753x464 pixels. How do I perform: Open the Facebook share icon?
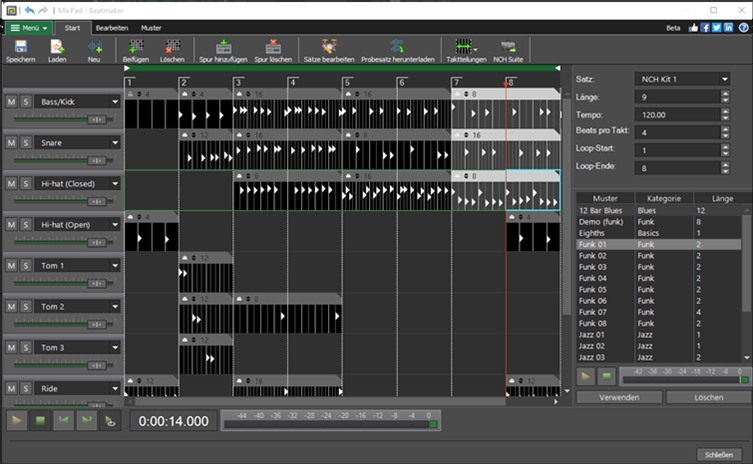tap(705, 28)
